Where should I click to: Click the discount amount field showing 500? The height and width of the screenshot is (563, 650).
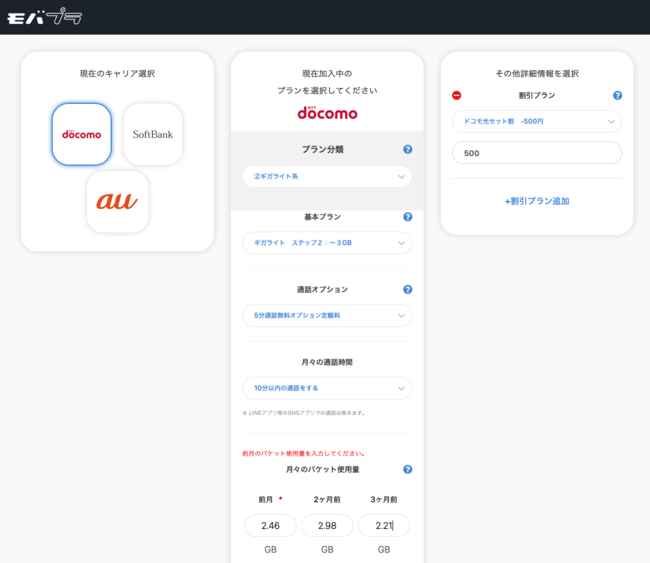[536, 153]
